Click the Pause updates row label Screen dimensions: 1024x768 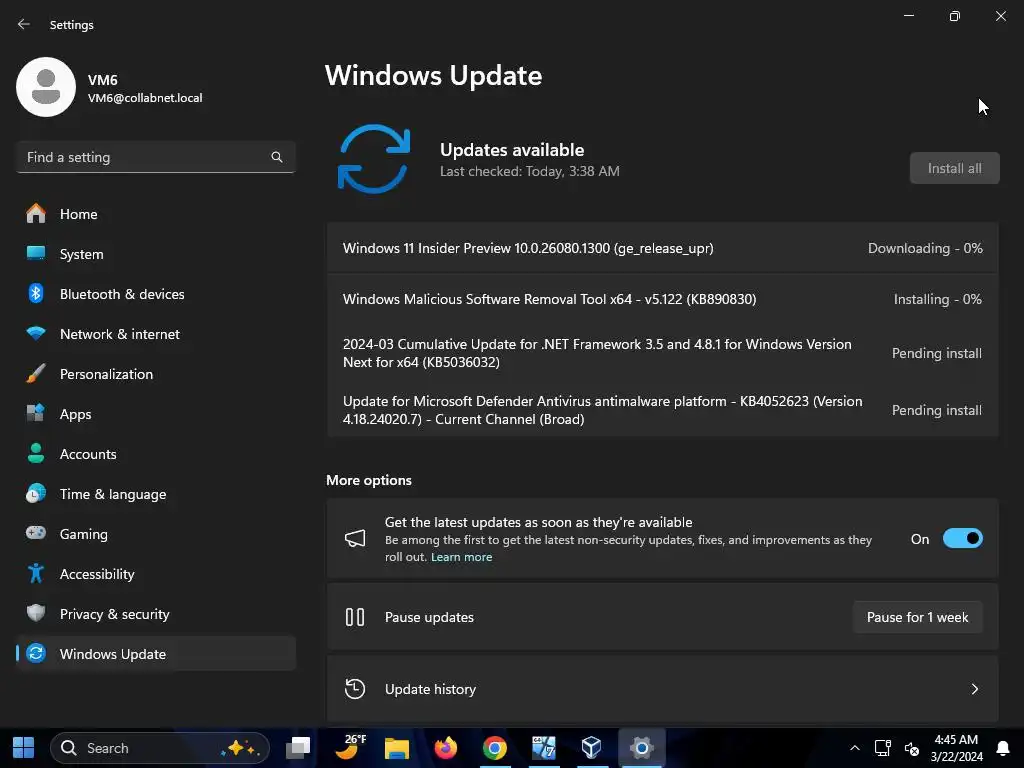(429, 617)
